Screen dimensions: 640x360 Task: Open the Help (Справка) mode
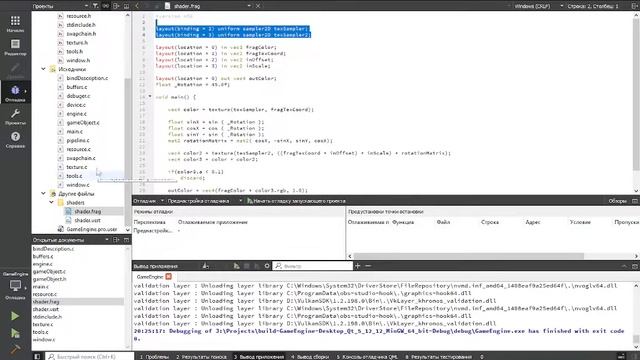[15, 140]
